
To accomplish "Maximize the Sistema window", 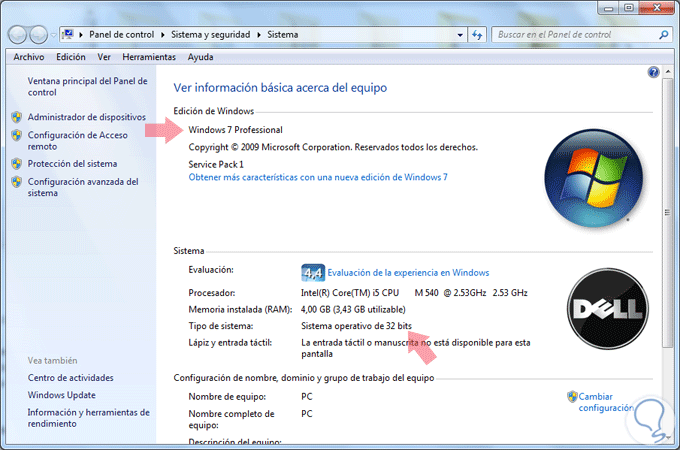I will [629, 8].
